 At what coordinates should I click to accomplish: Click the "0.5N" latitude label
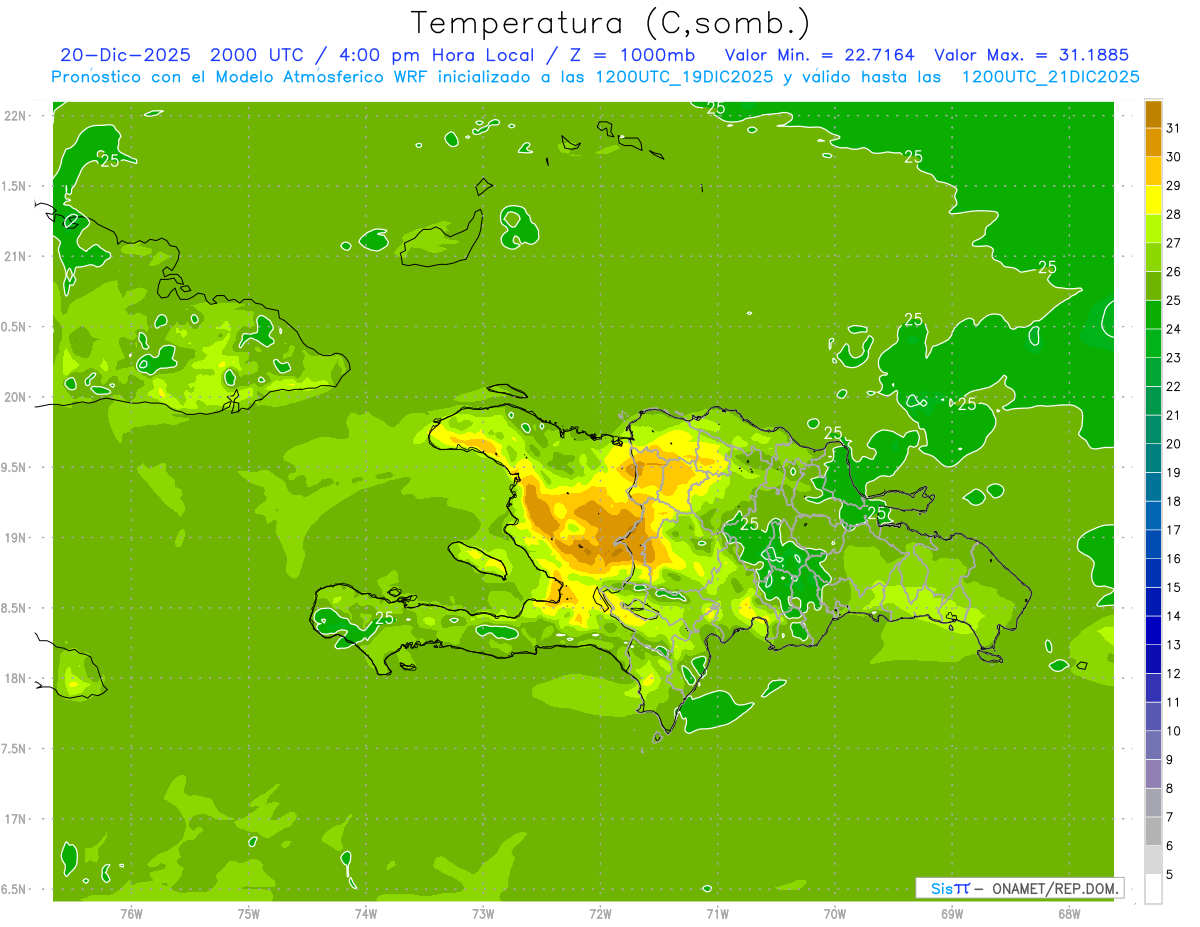14,327
